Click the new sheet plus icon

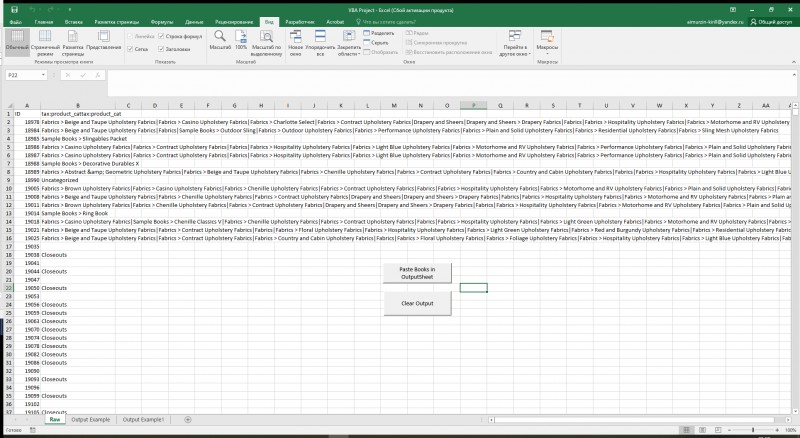(x=188, y=420)
